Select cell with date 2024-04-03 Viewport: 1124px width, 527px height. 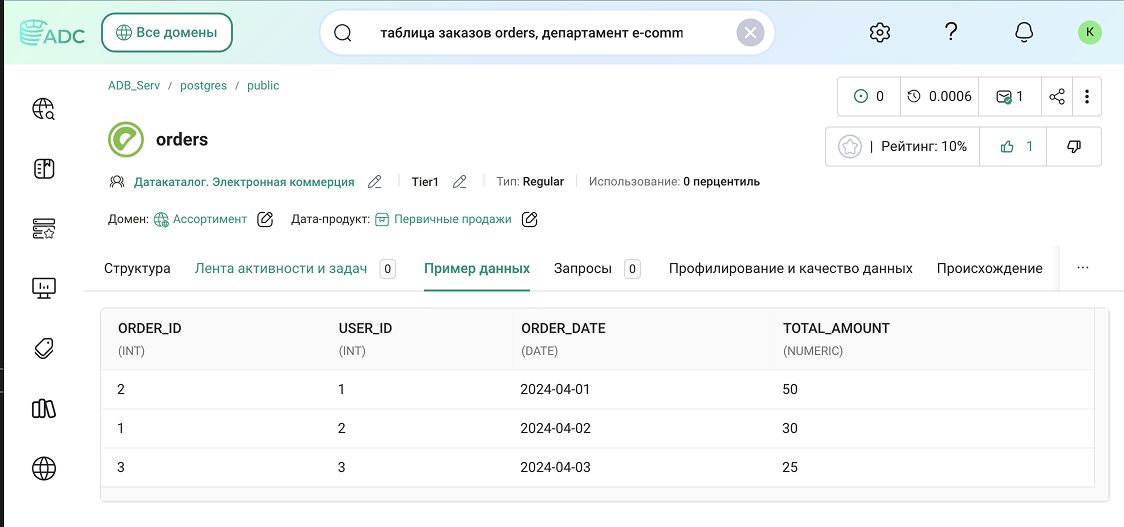[x=556, y=467]
